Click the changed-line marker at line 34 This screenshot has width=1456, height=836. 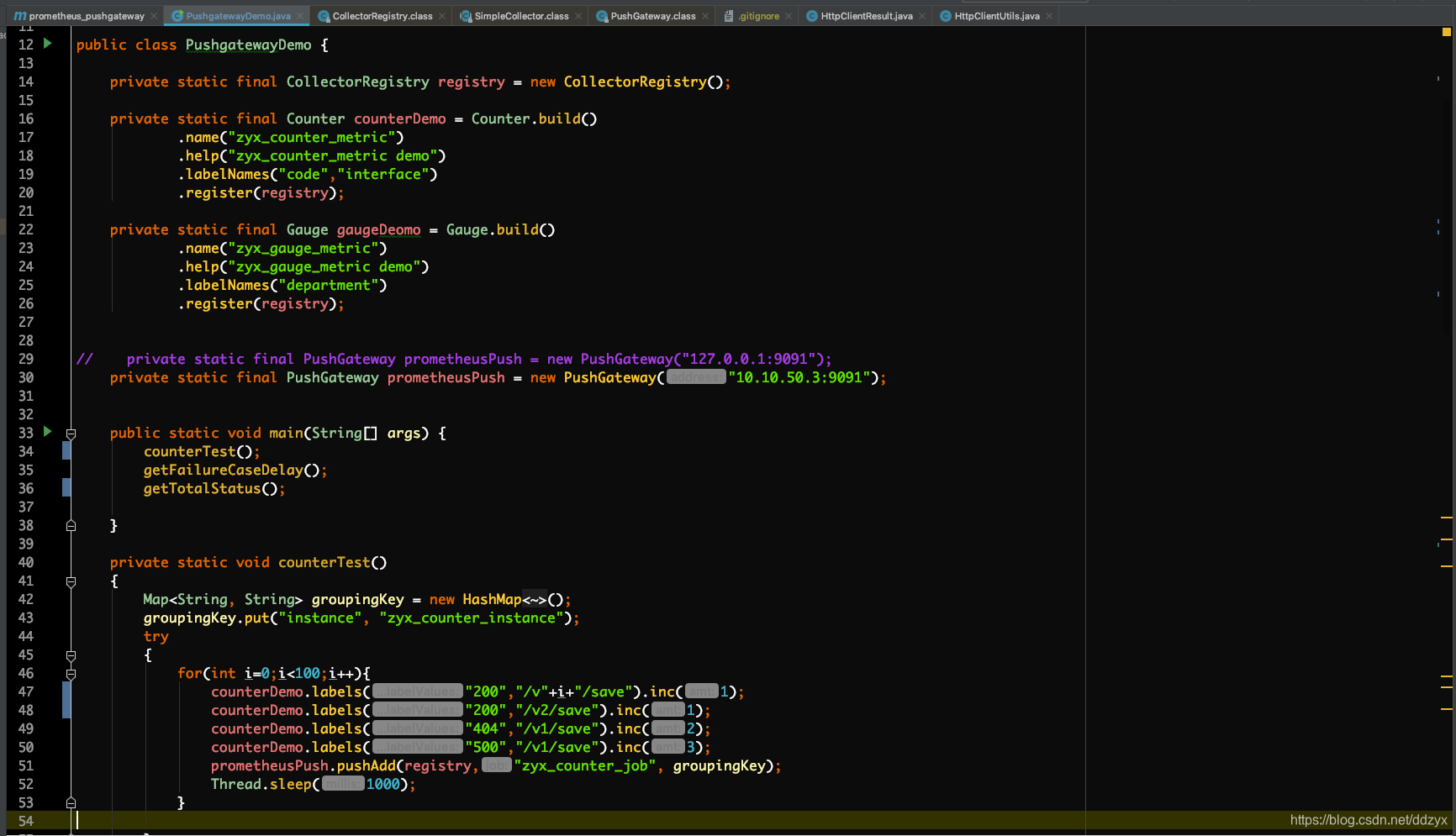[66, 451]
